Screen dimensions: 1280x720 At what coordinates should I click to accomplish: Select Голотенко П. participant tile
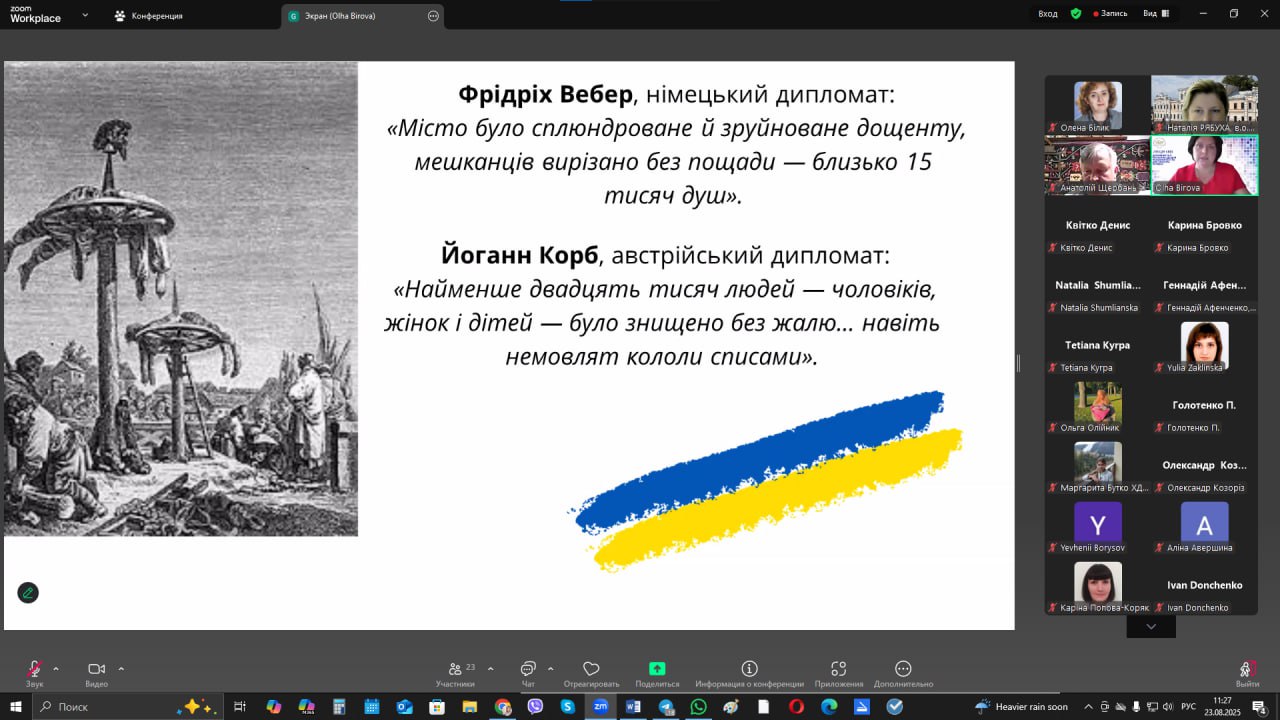click(x=1204, y=405)
